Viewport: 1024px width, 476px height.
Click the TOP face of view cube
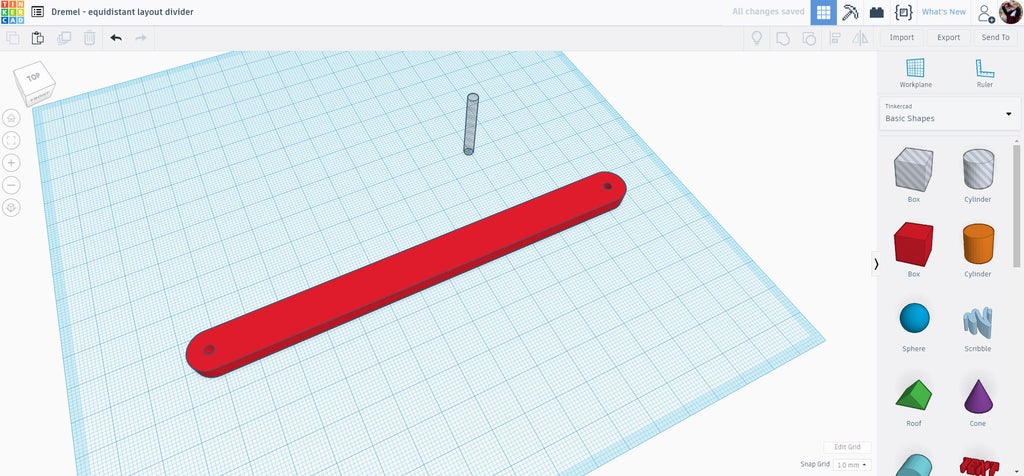[x=33, y=77]
